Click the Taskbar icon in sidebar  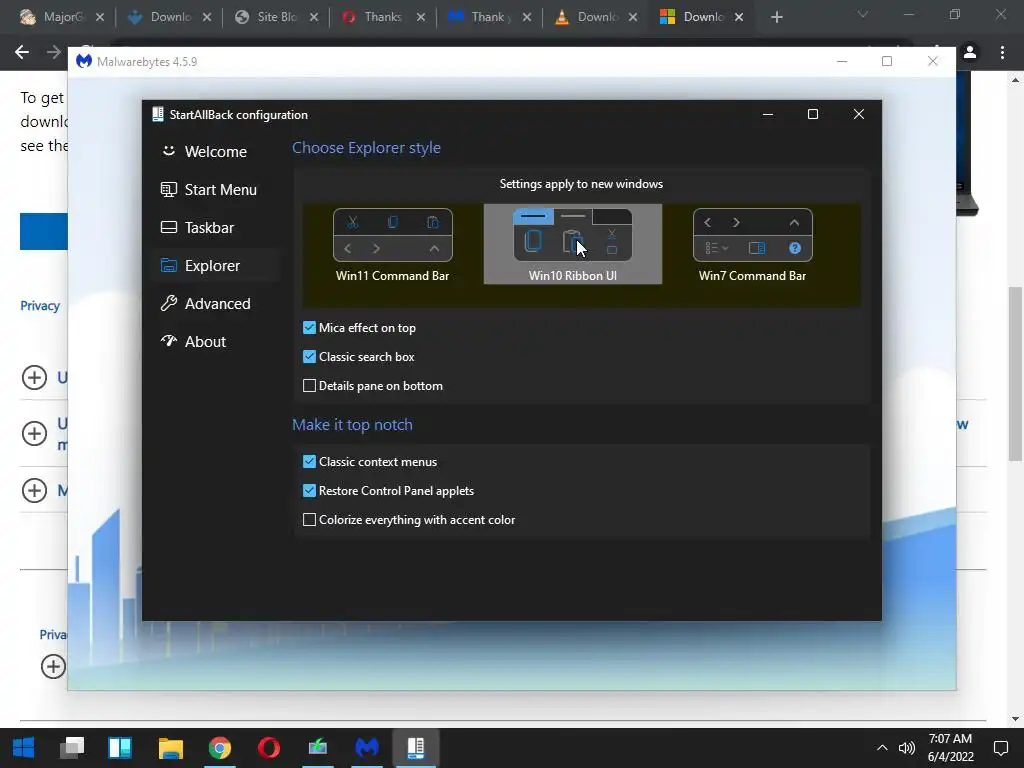[x=168, y=227]
